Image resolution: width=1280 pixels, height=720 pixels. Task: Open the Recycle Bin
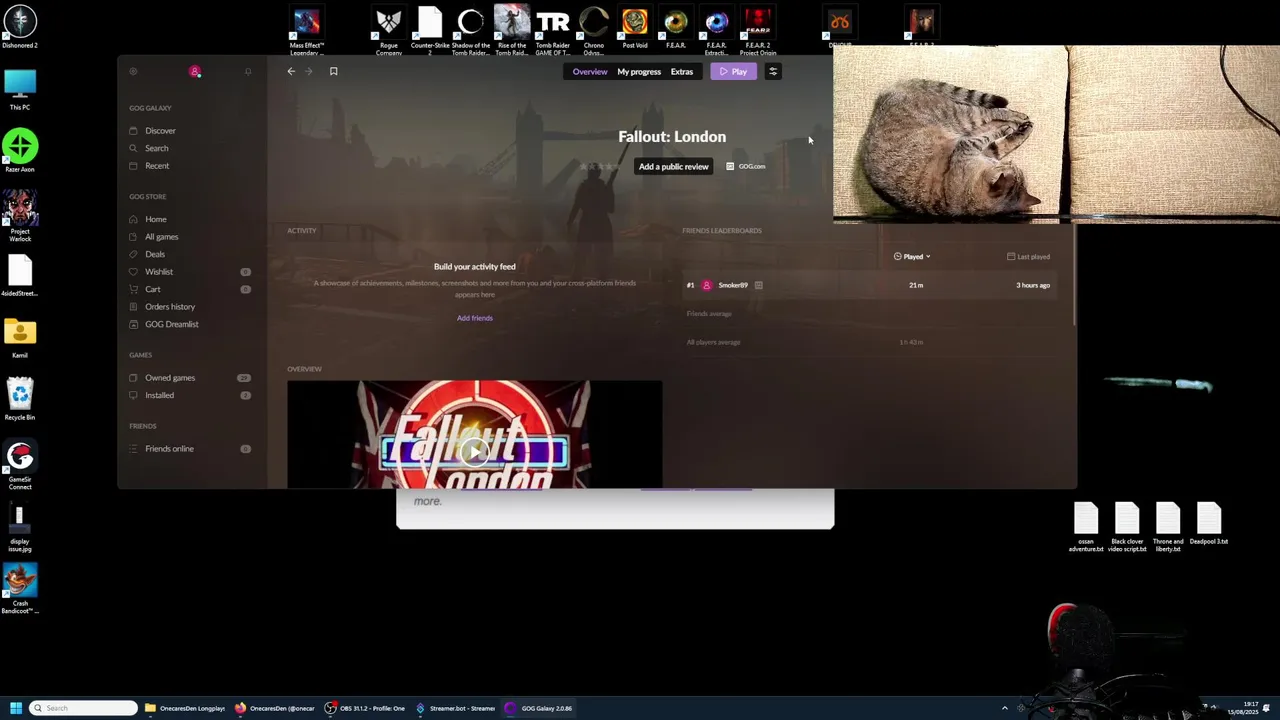click(x=20, y=399)
